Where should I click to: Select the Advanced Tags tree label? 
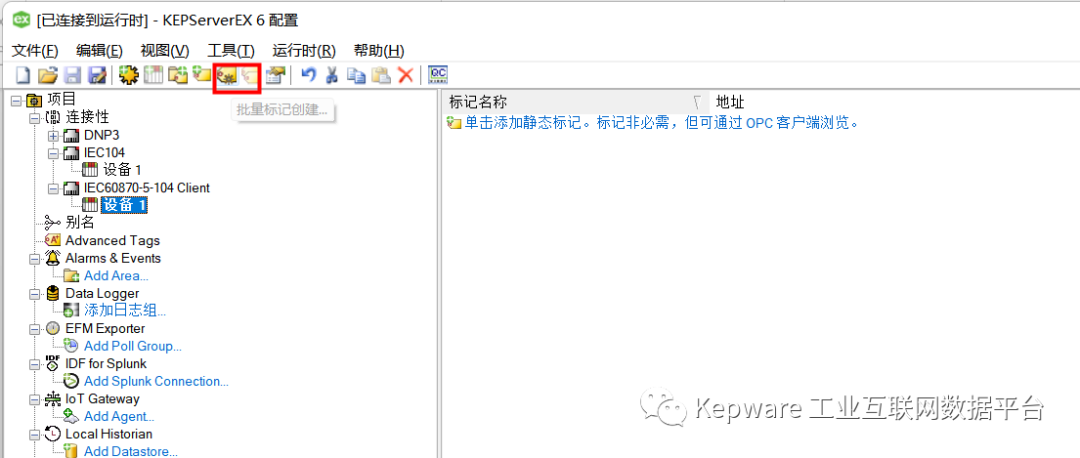point(113,241)
